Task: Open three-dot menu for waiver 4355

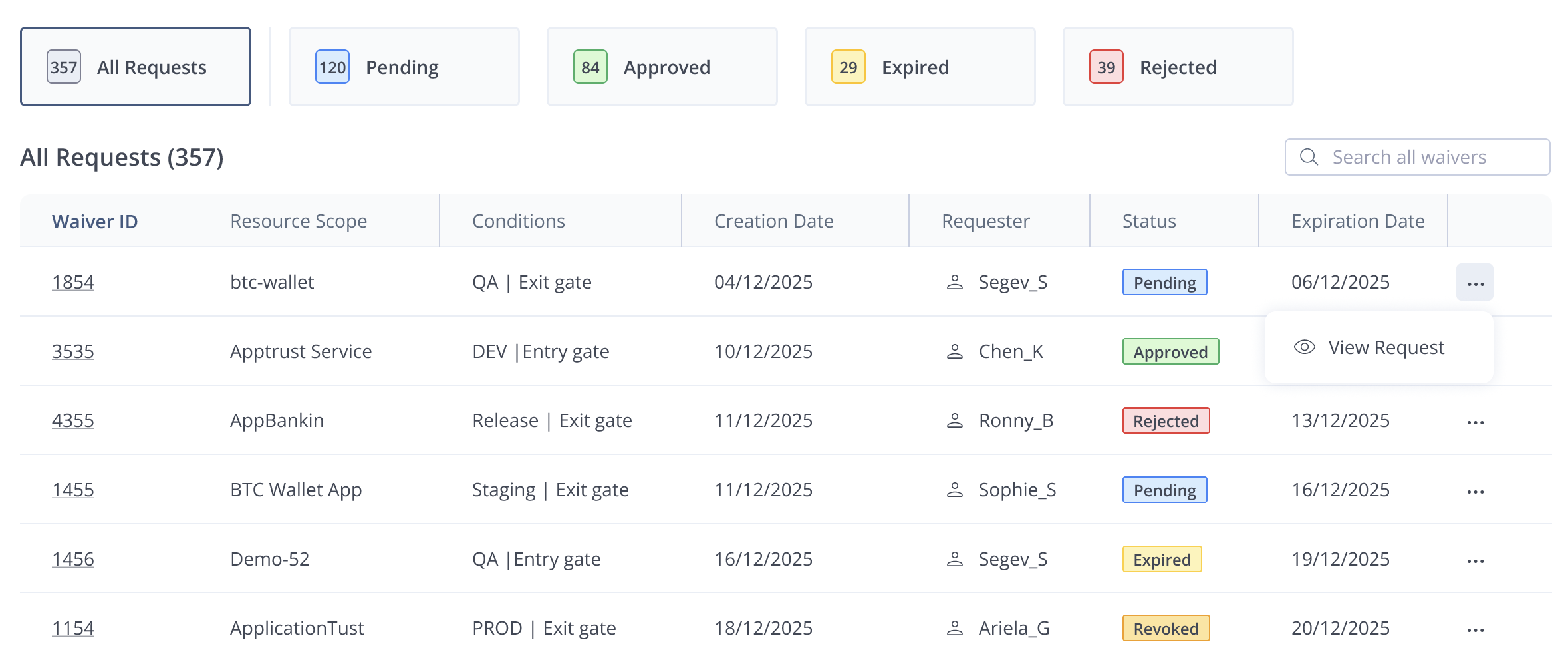Action: 1475,422
